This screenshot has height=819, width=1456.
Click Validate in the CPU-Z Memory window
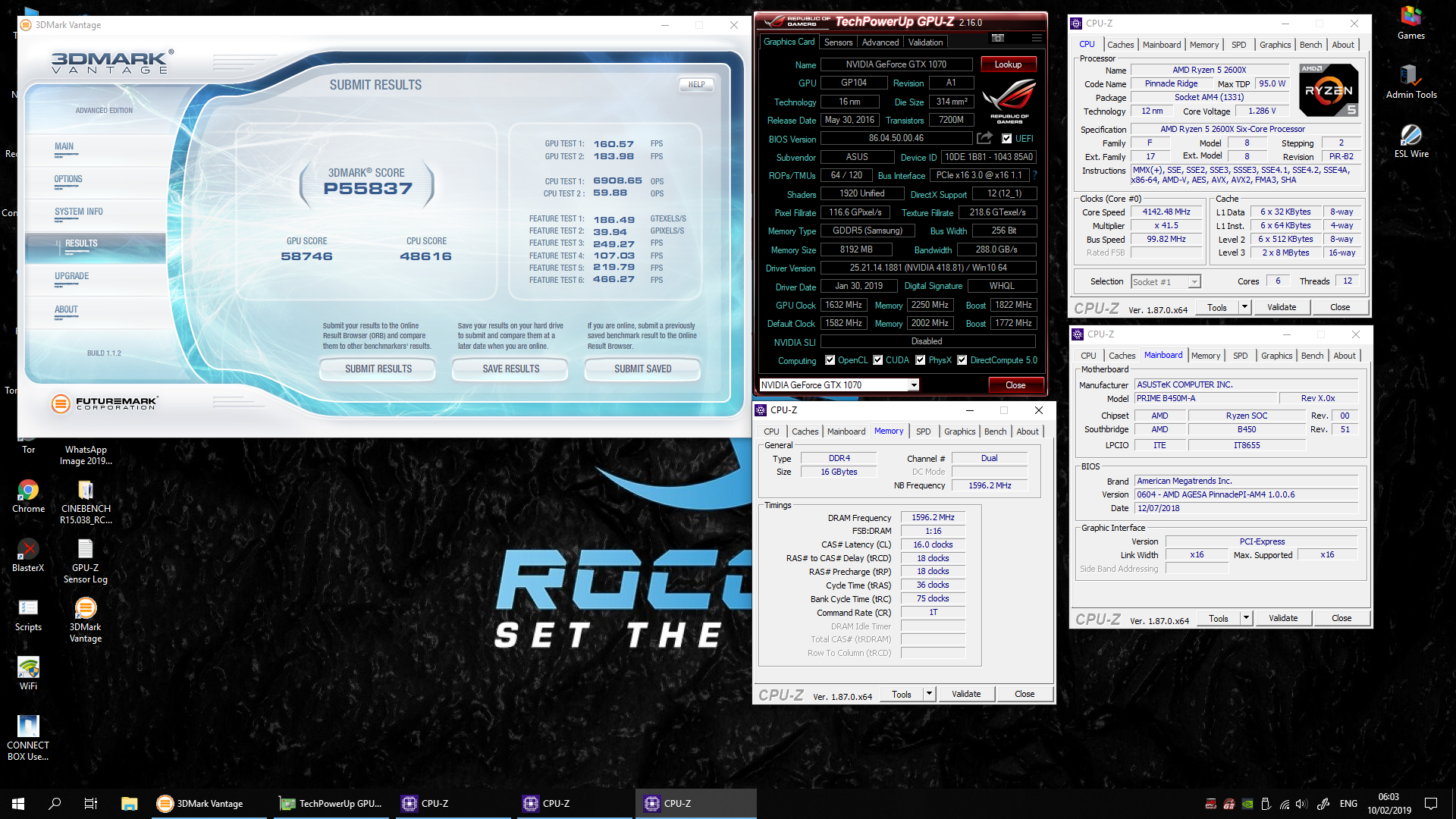[x=966, y=694]
